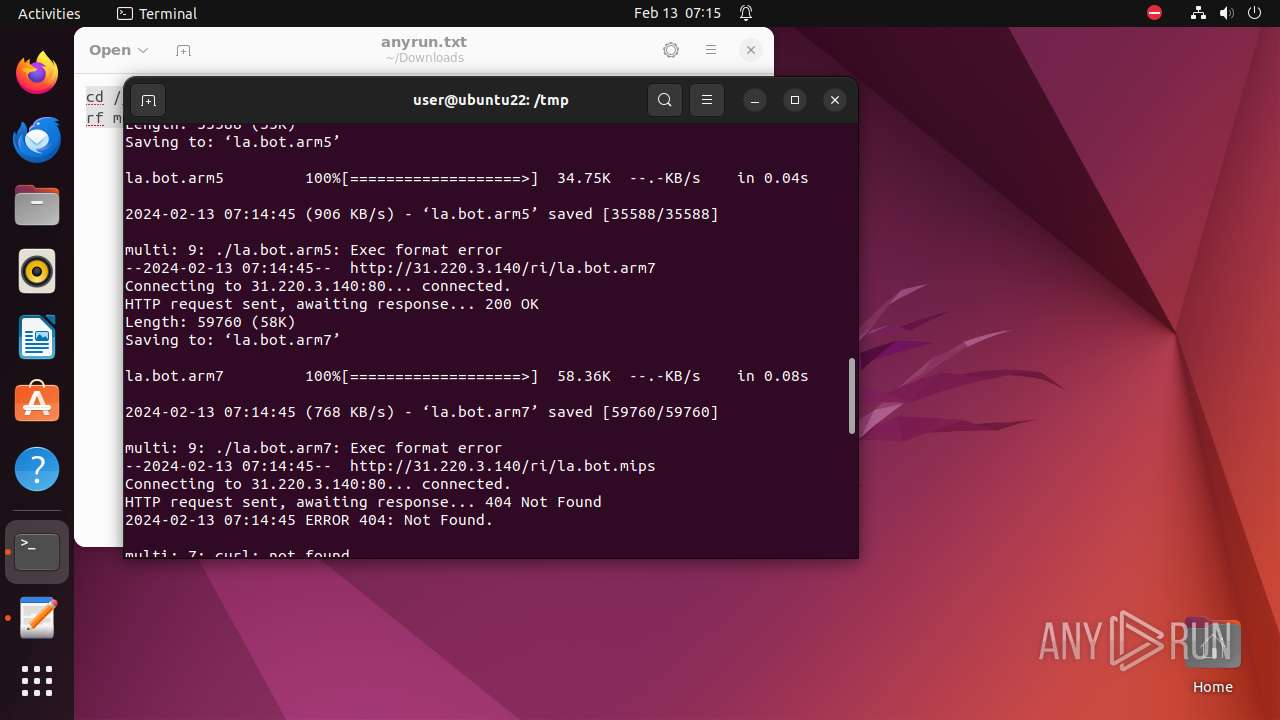Click la.bot.arm5 progress bar line
1280x720 pixels.
tap(467, 178)
